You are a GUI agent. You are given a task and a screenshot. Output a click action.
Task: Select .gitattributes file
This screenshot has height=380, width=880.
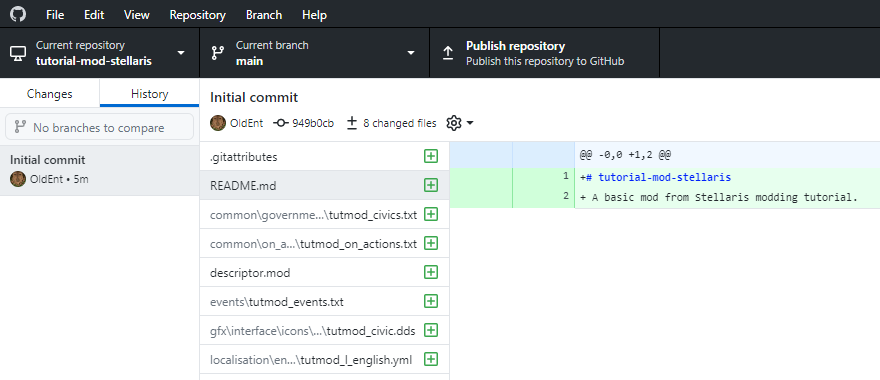324,157
